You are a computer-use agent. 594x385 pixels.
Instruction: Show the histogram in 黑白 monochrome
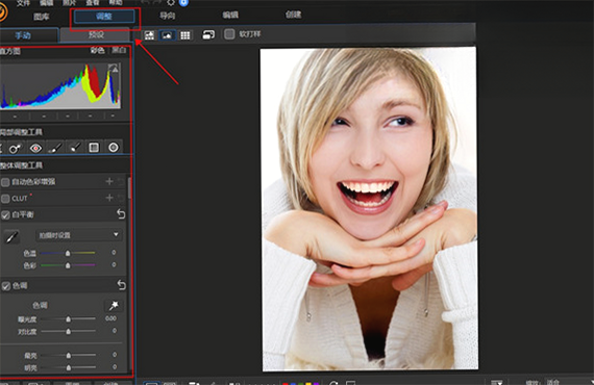[119, 50]
